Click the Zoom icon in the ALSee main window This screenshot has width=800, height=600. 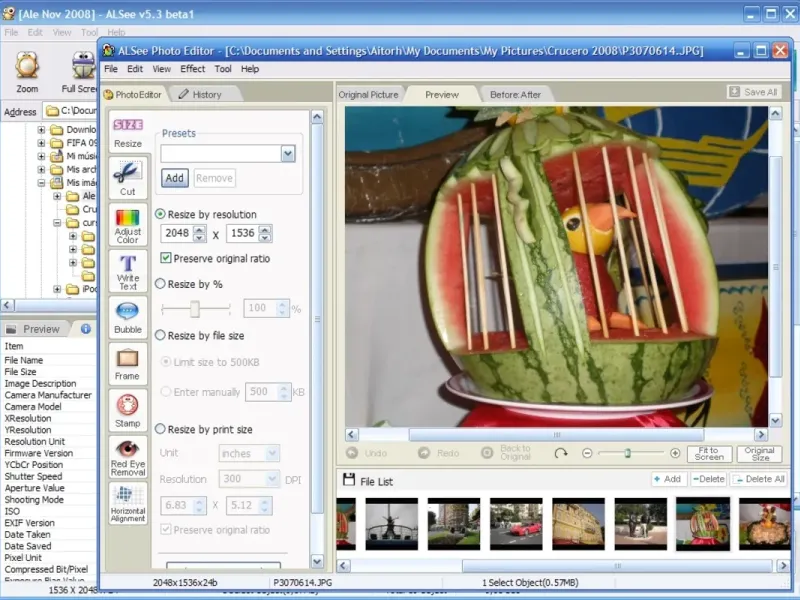pos(27,66)
